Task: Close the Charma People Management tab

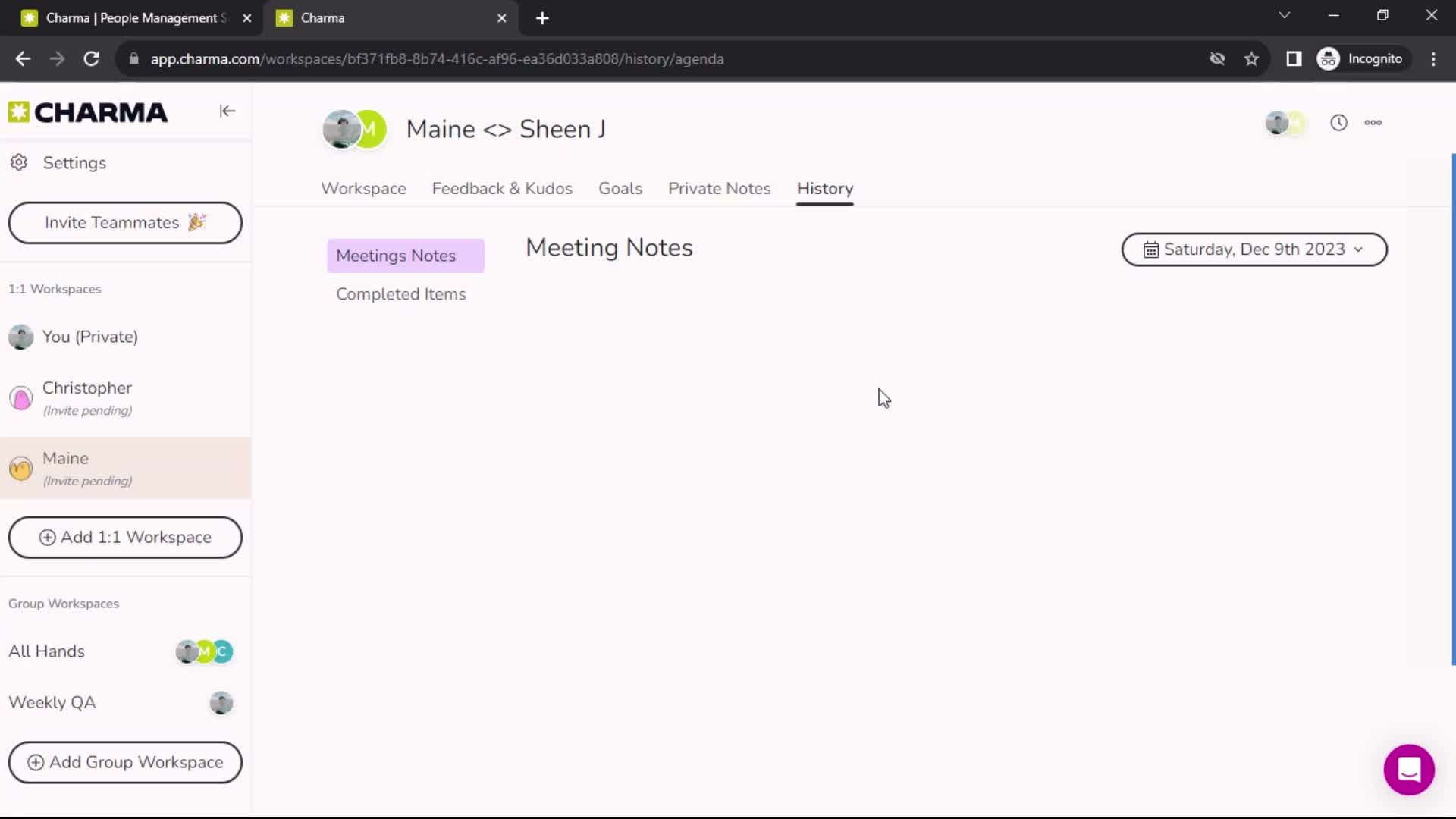Action: pos(246,18)
